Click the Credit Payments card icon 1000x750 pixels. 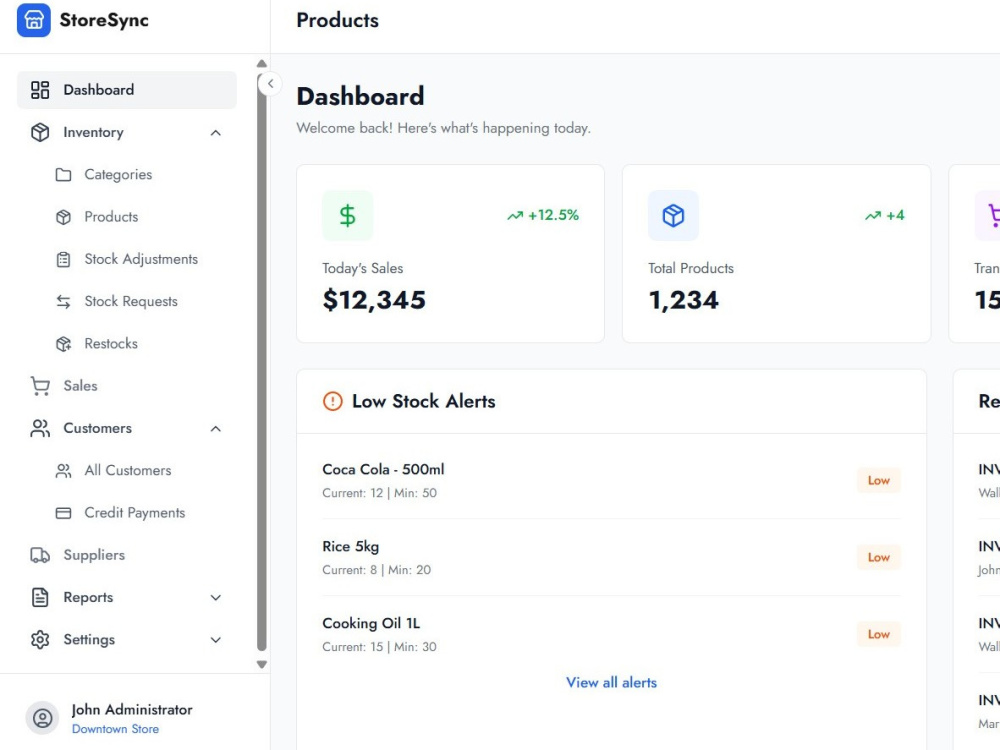coord(63,513)
